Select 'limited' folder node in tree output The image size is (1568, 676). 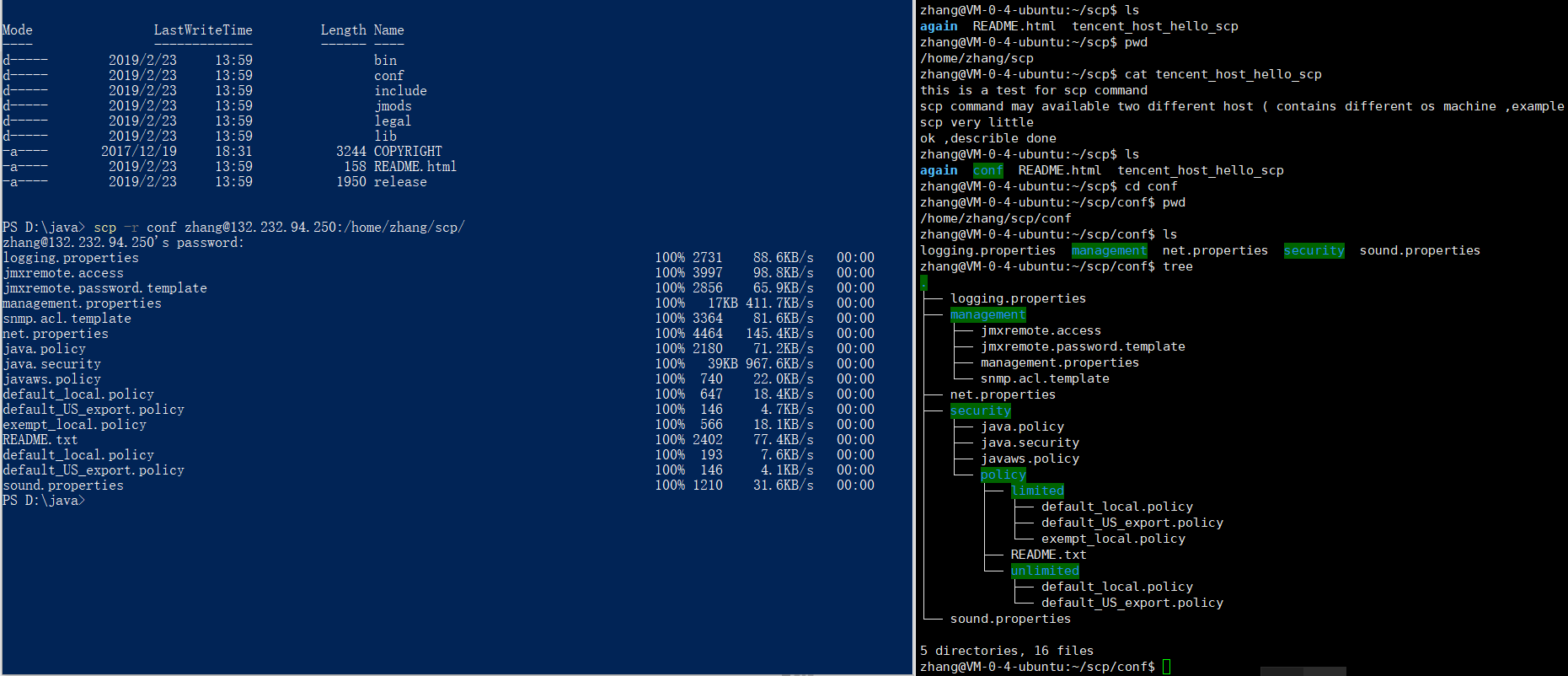1037,491
